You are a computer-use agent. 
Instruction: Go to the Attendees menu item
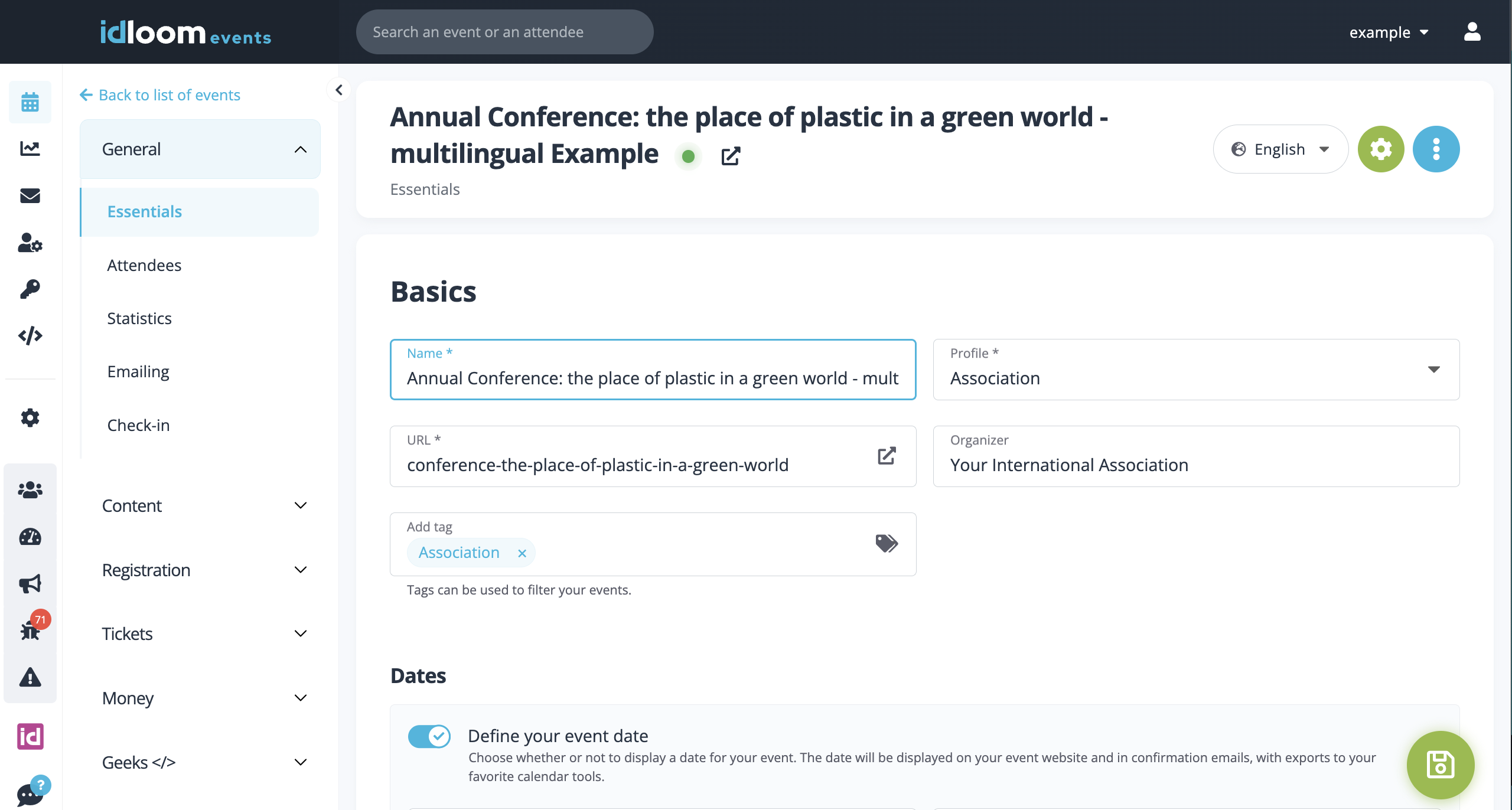(144, 266)
